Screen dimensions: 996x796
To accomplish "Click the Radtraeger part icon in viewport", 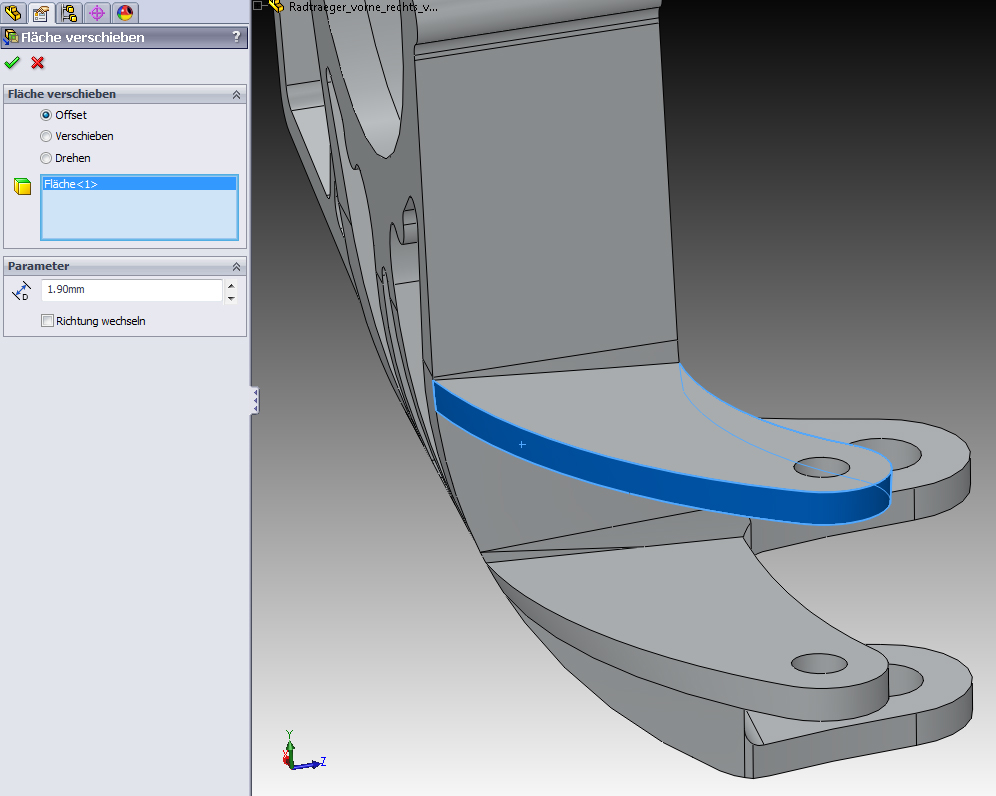I will 277,6.
